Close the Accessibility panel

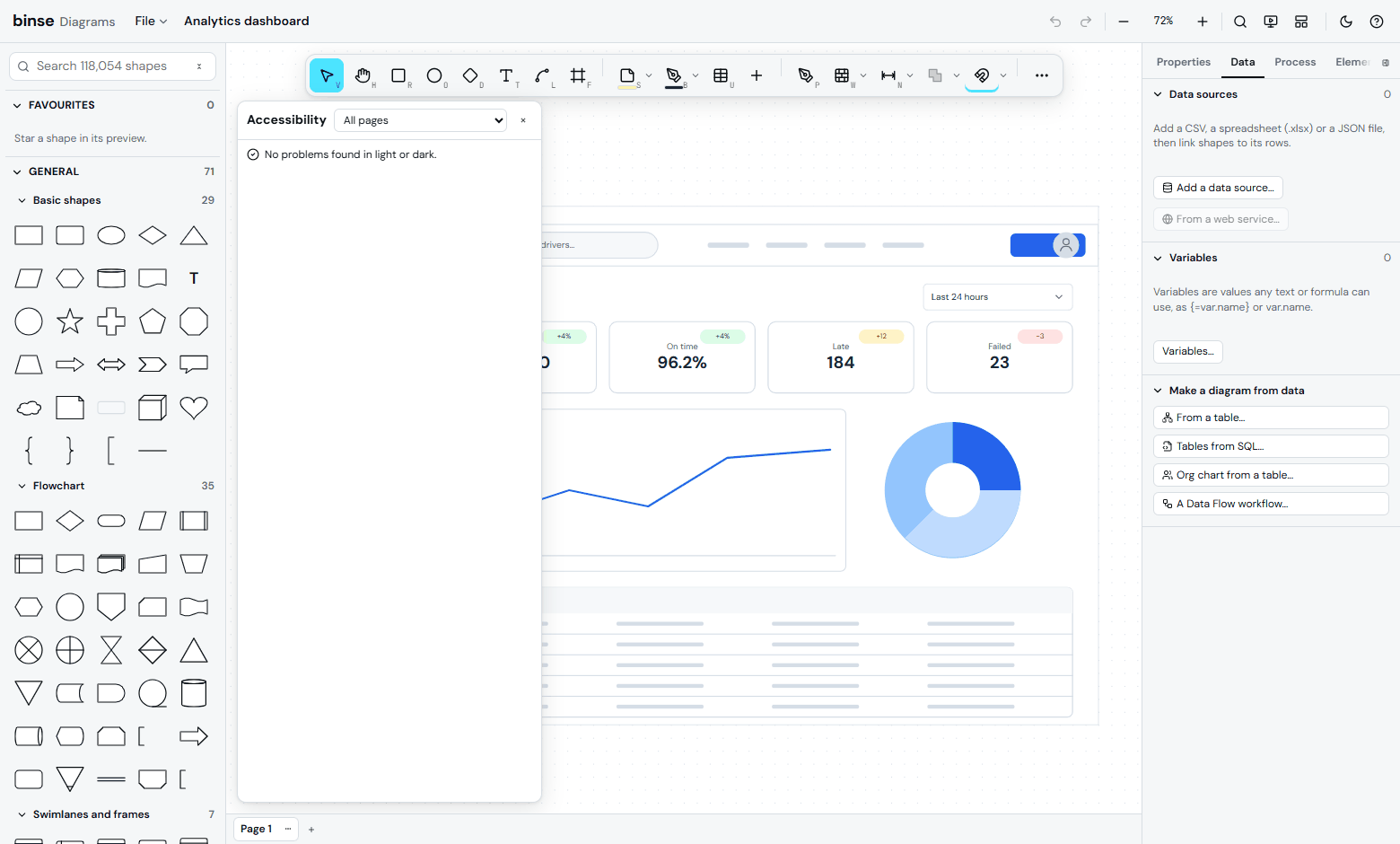pos(523,120)
